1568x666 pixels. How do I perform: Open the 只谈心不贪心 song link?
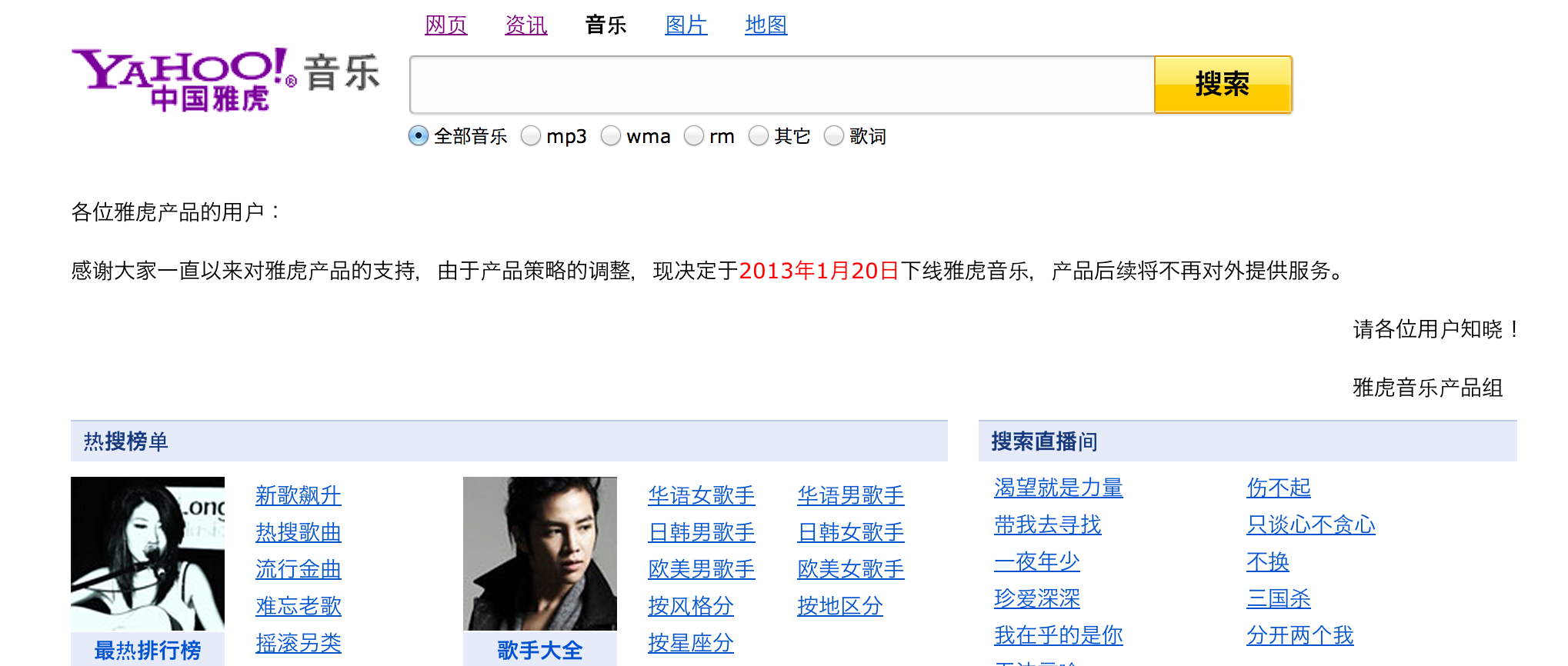(x=1311, y=524)
